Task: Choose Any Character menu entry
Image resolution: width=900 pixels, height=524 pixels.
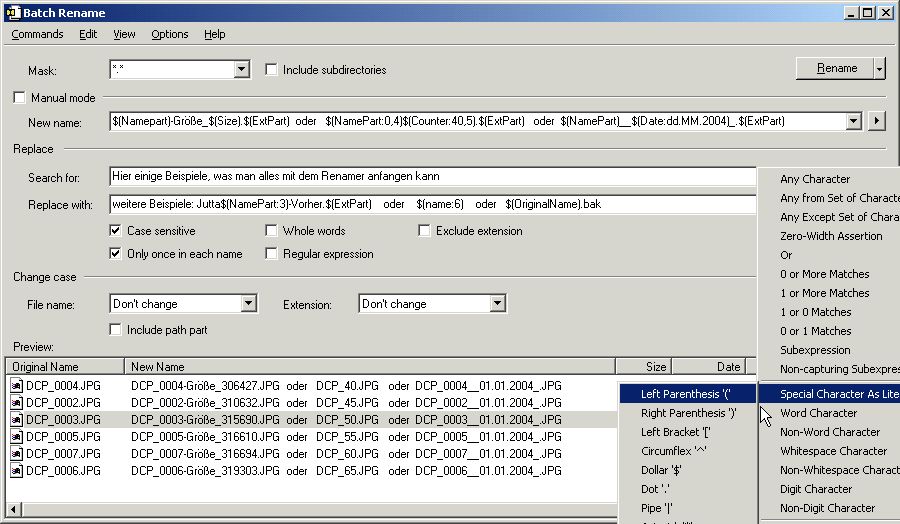Action: coord(829,178)
